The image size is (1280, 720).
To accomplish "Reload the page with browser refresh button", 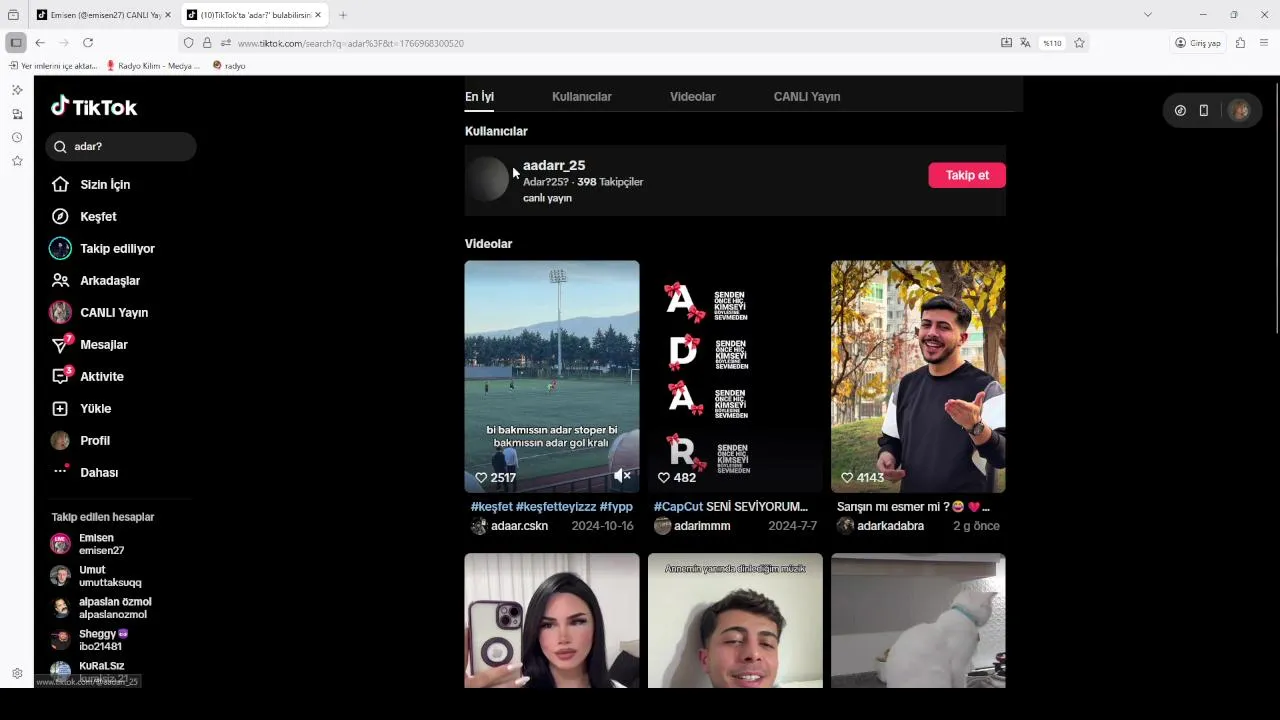I will (x=88, y=43).
